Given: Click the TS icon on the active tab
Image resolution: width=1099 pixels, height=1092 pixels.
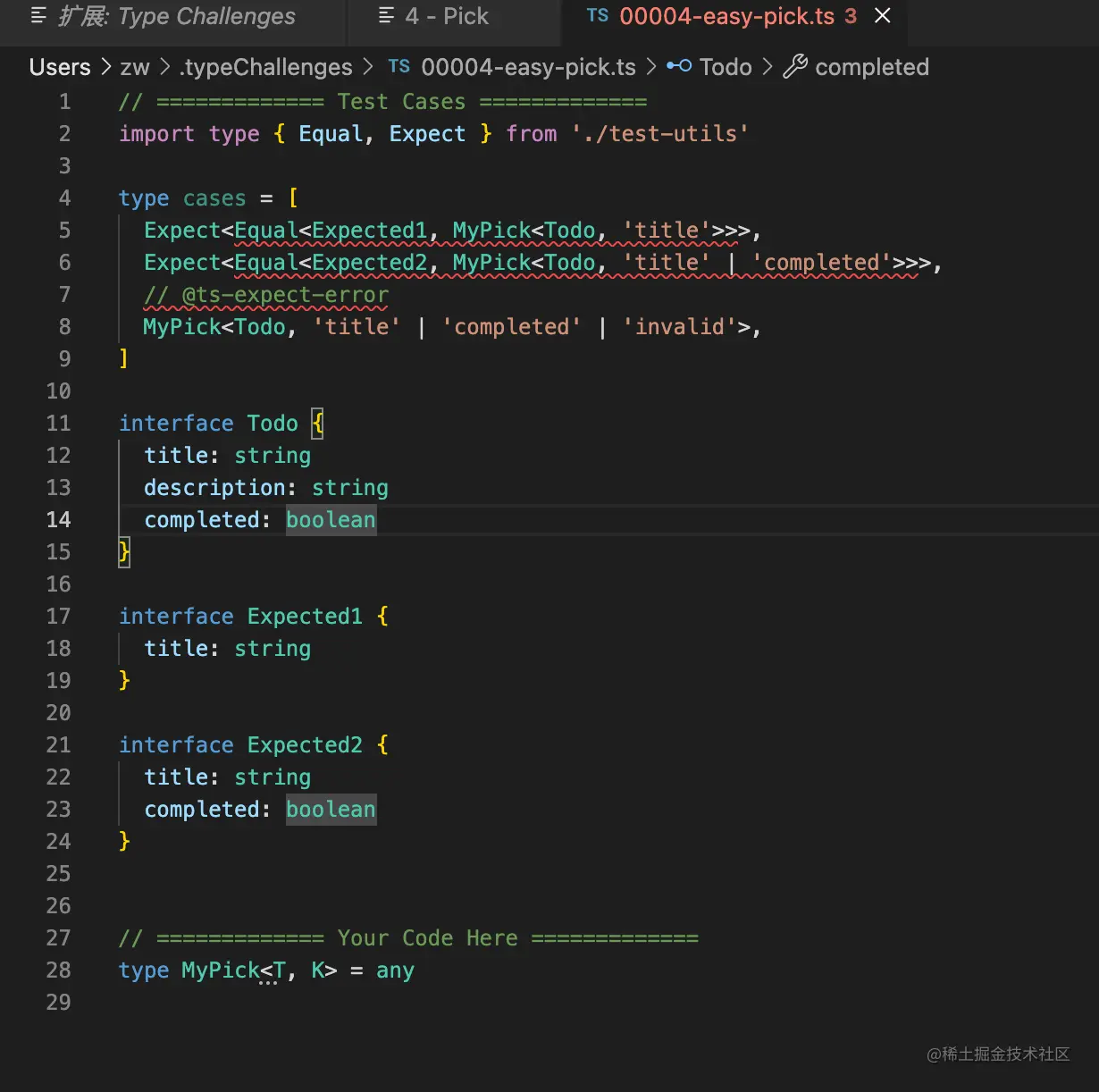Looking at the screenshot, I should tap(598, 16).
